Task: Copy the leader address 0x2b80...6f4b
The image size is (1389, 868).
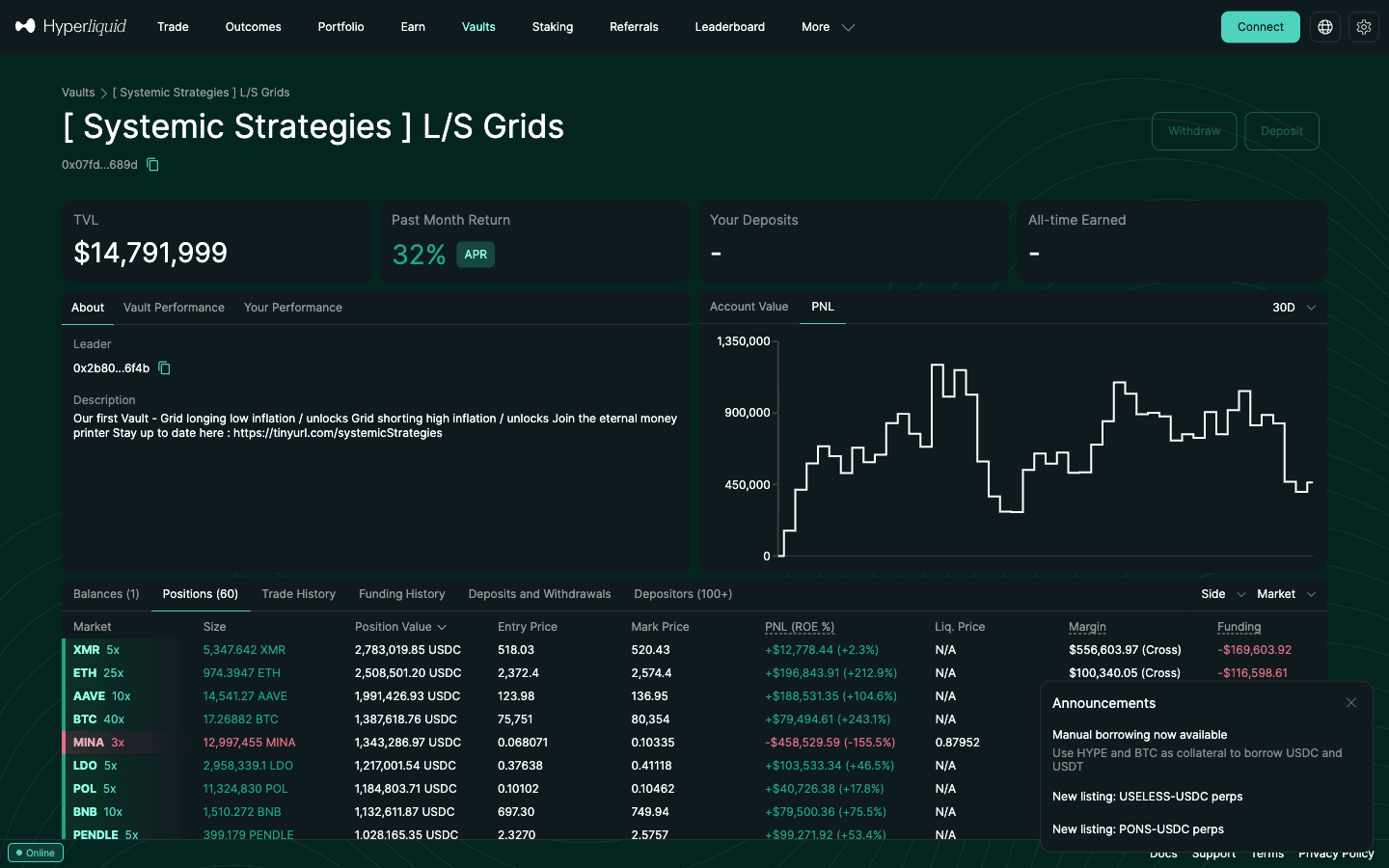Action: pyautogui.click(x=165, y=368)
